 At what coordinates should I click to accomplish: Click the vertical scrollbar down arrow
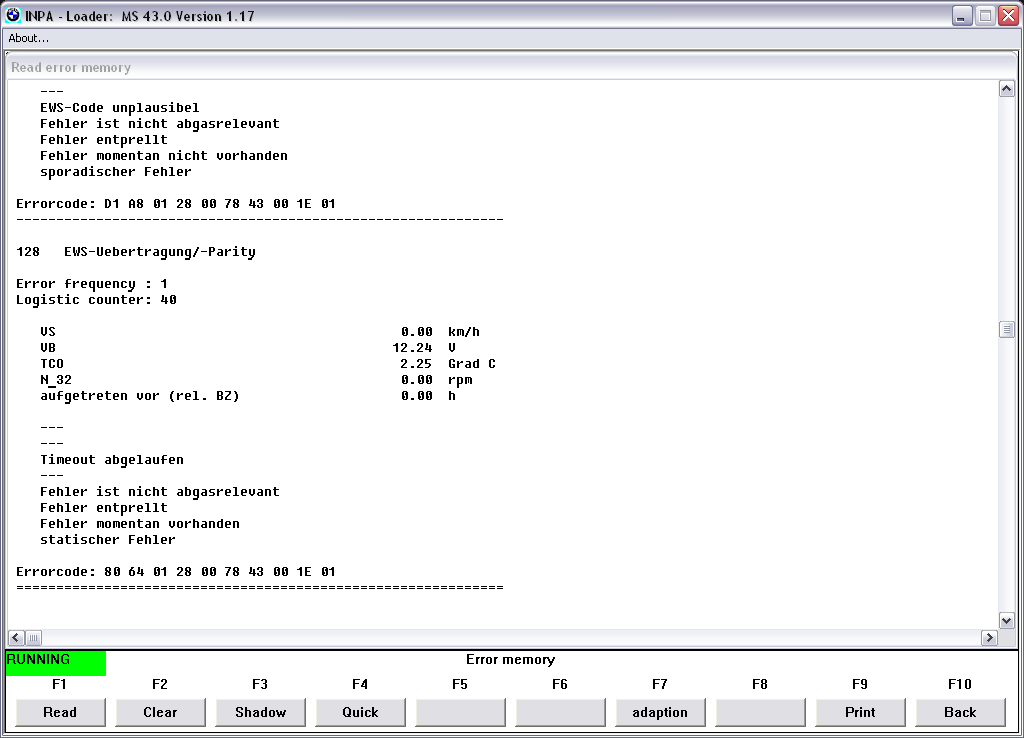pos(1007,621)
